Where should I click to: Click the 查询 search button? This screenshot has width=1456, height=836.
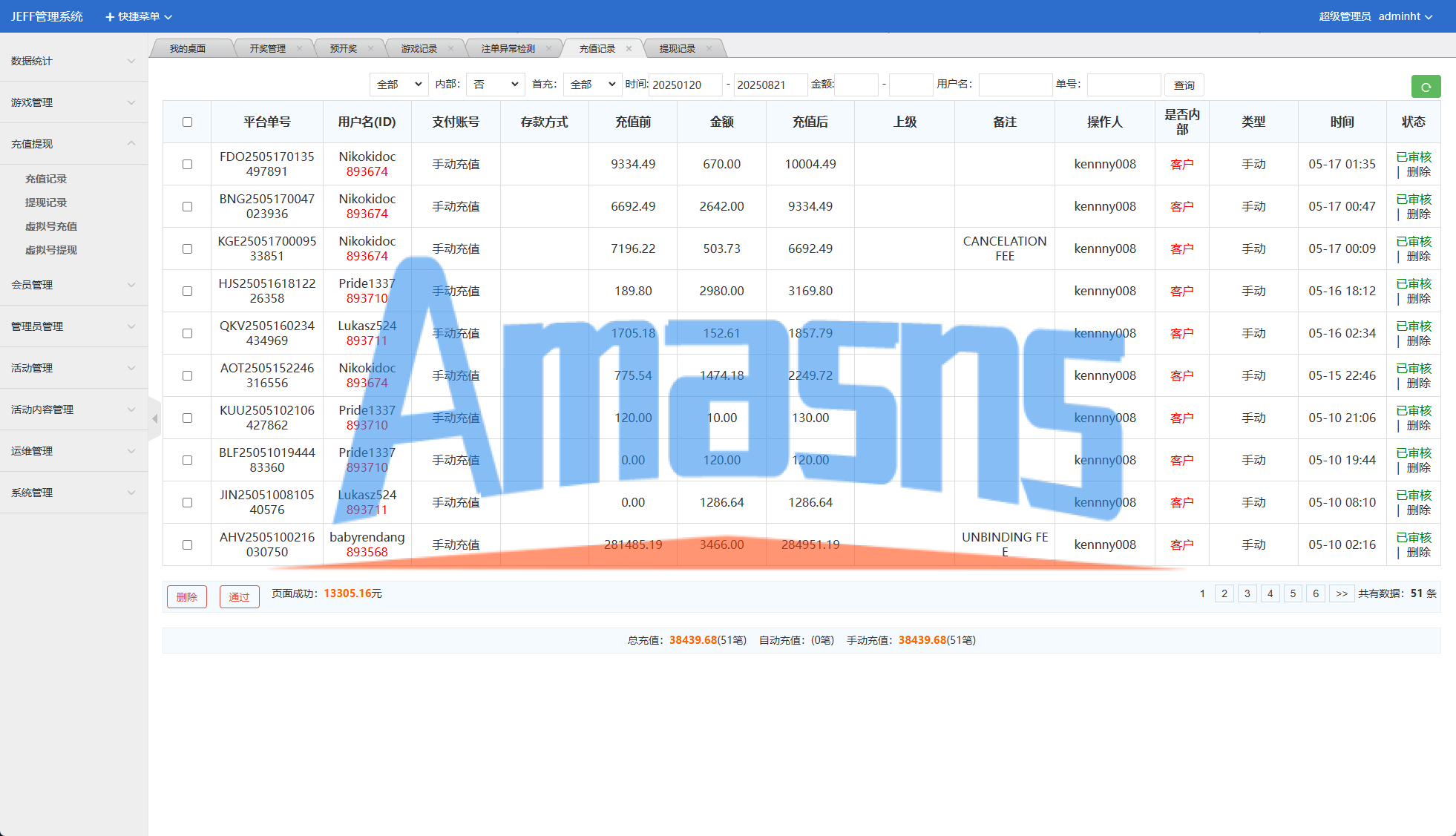[x=1184, y=85]
